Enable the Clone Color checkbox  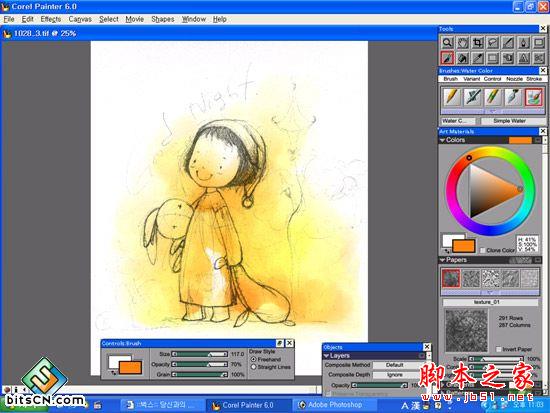pyautogui.click(x=483, y=250)
